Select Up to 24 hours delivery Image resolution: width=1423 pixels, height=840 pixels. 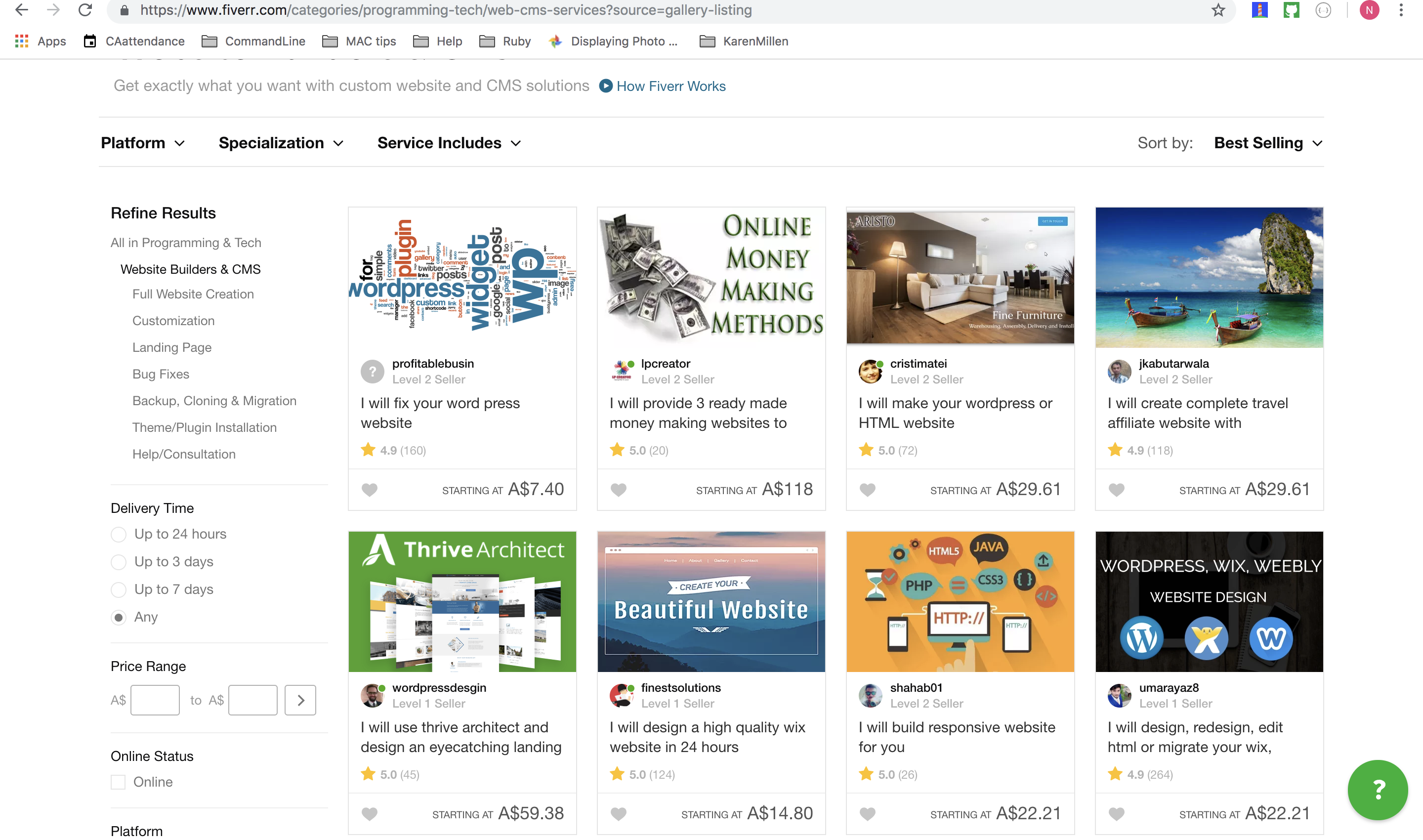(x=118, y=534)
